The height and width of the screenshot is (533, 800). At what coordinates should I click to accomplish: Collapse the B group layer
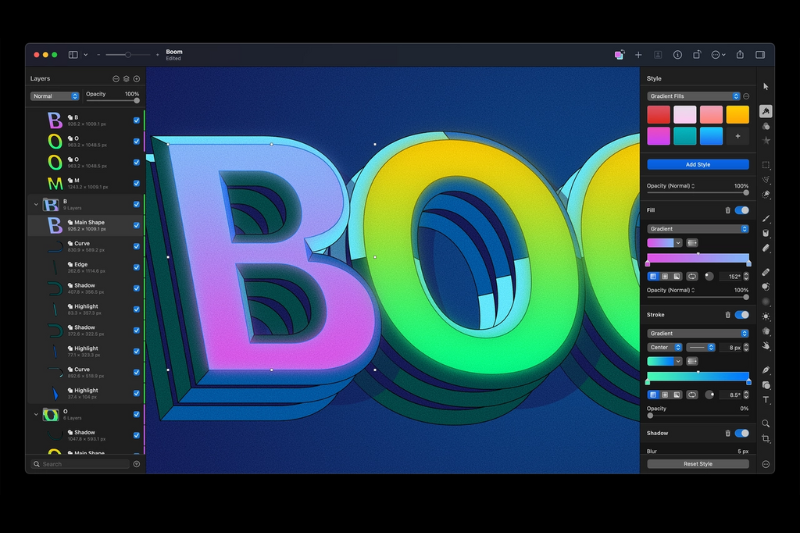tap(36, 205)
